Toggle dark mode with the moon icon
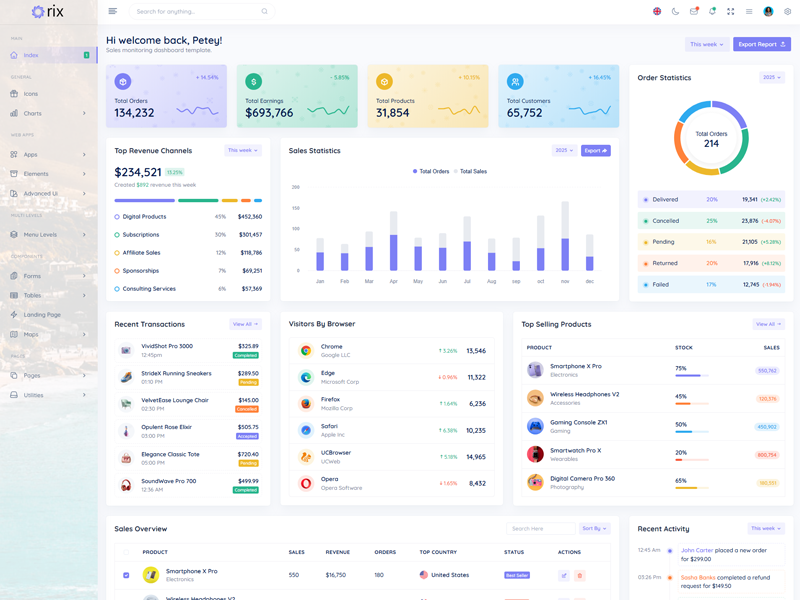The height and width of the screenshot is (600, 800). point(675,11)
